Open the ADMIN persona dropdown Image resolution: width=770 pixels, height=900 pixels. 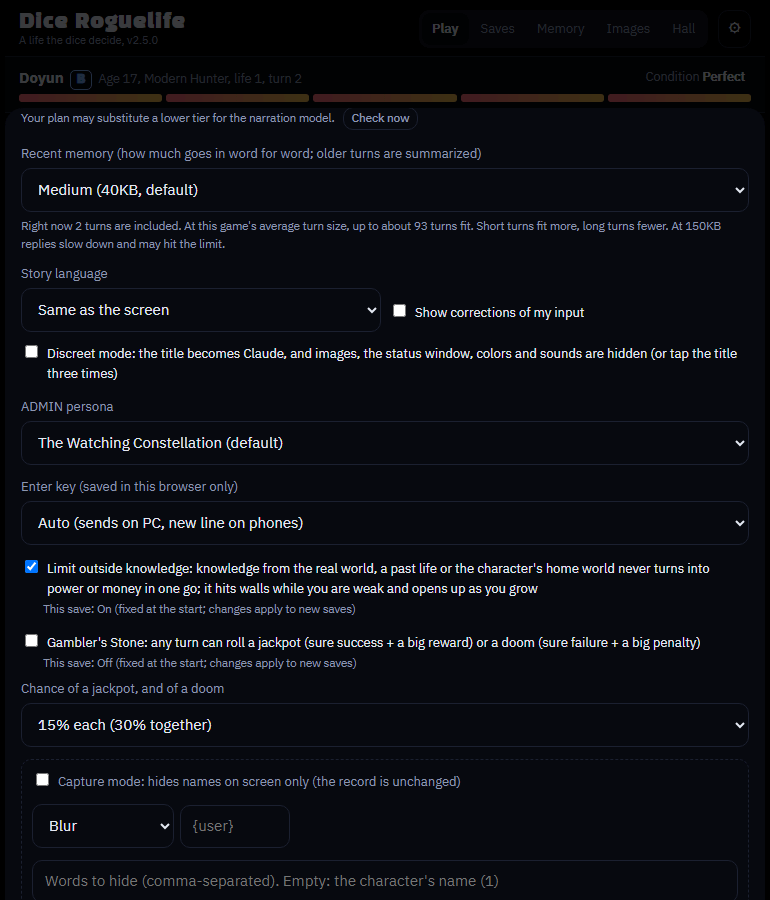pyautogui.click(x=385, y=443)
